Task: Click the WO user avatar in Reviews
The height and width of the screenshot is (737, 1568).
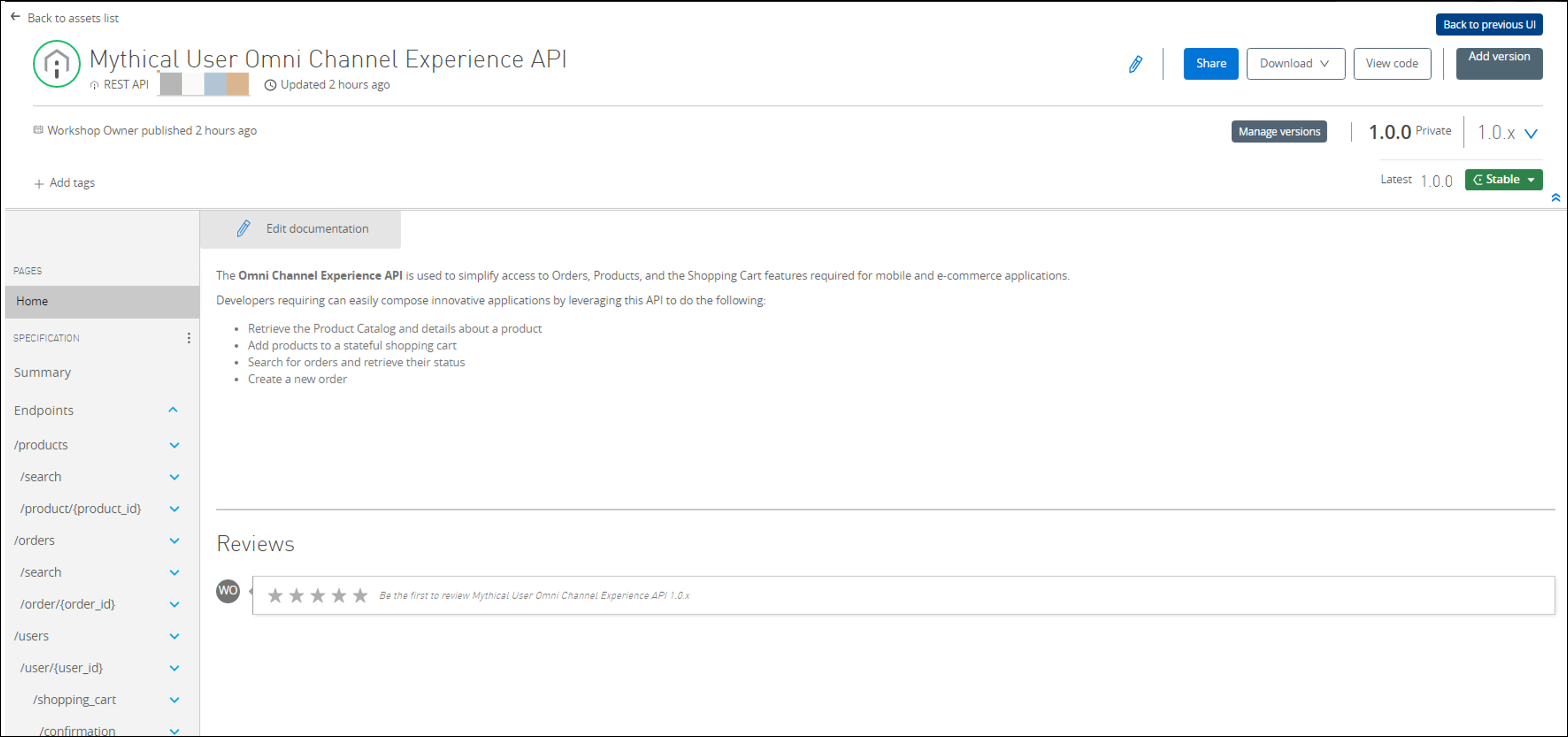Action: pos(228,591)
